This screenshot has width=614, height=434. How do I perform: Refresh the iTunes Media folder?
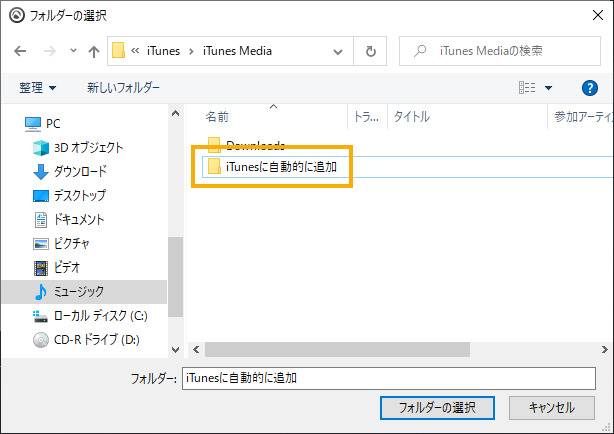pos(370,51)
